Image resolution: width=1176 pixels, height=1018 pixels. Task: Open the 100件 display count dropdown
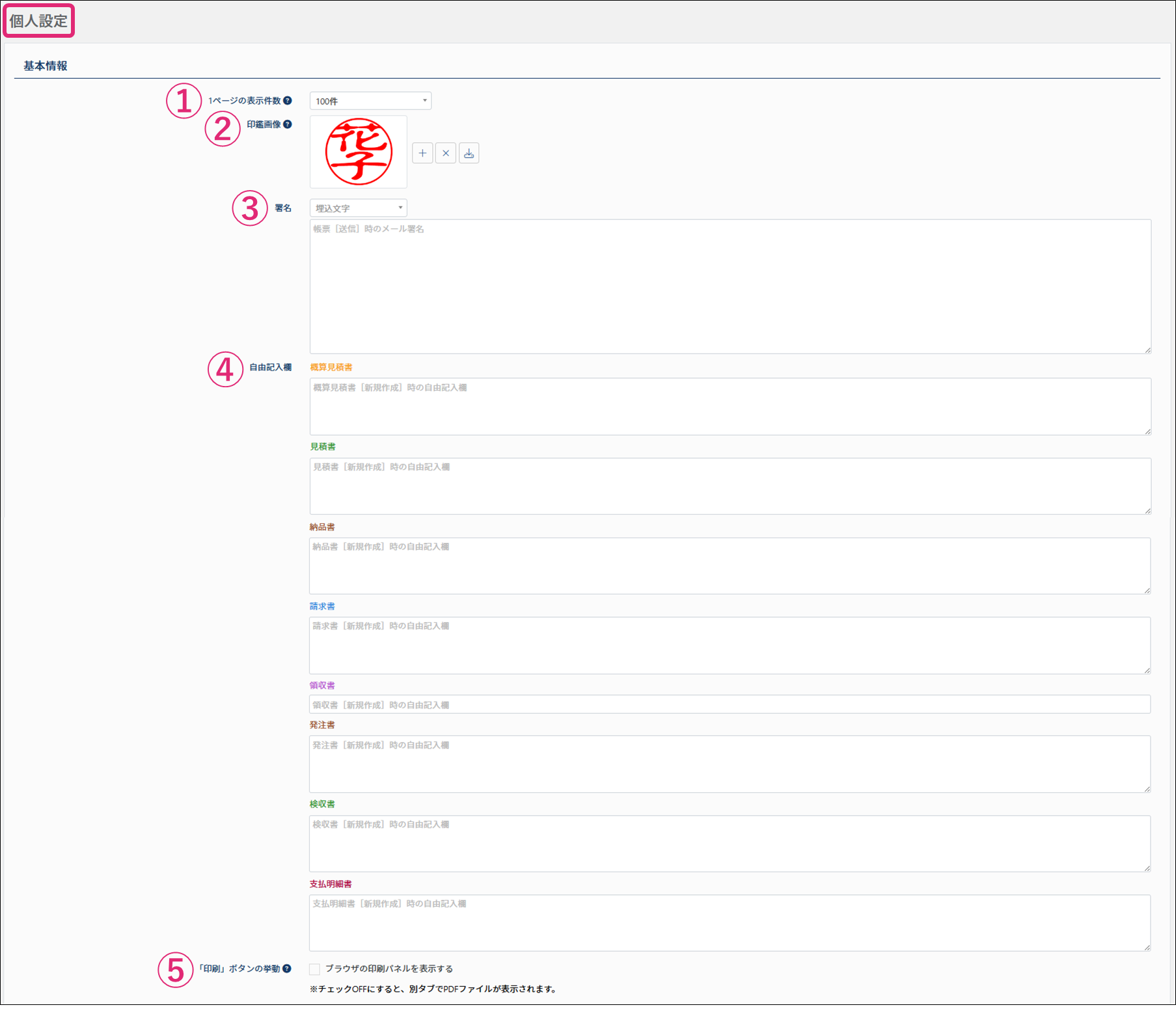370,101
